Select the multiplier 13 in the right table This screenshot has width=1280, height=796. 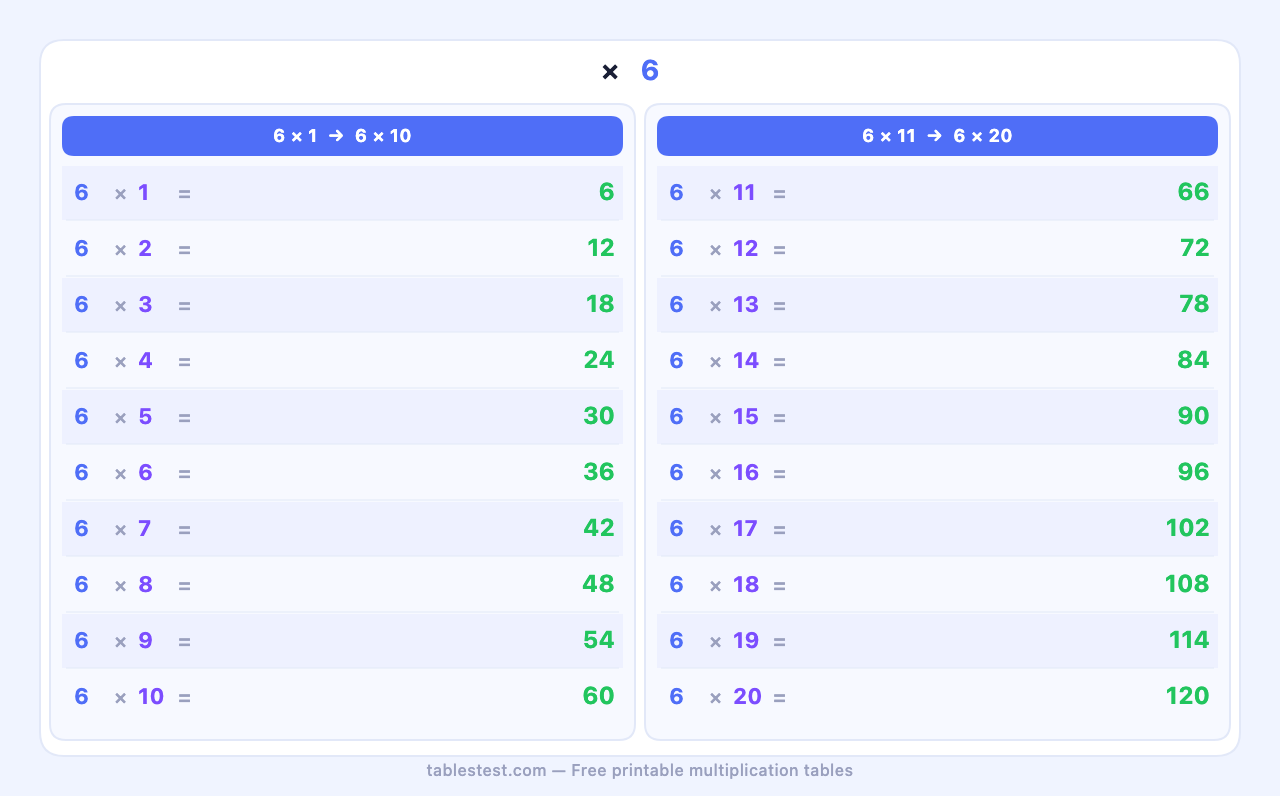pos(746,304)
